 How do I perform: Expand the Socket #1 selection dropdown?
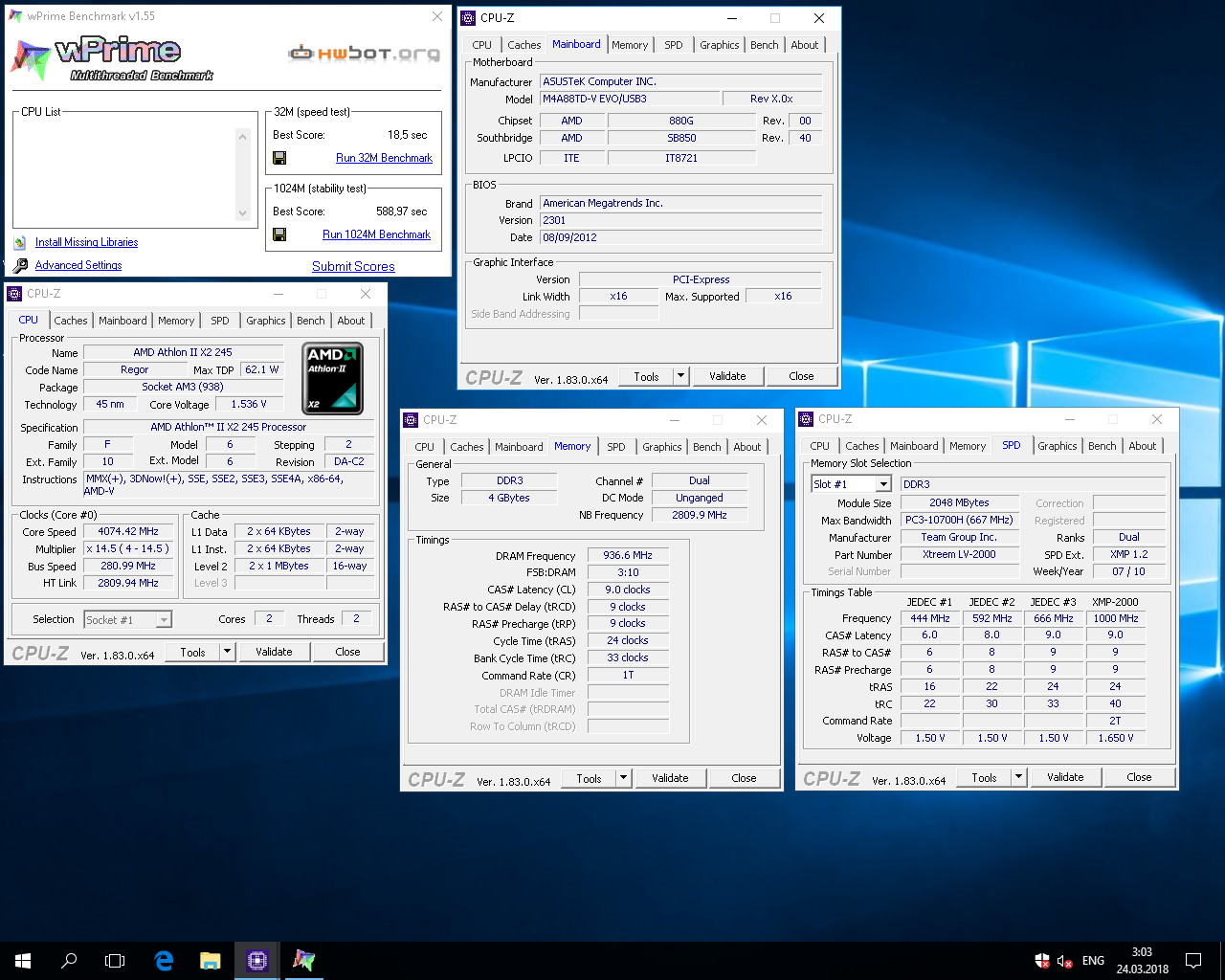[164, 620]
